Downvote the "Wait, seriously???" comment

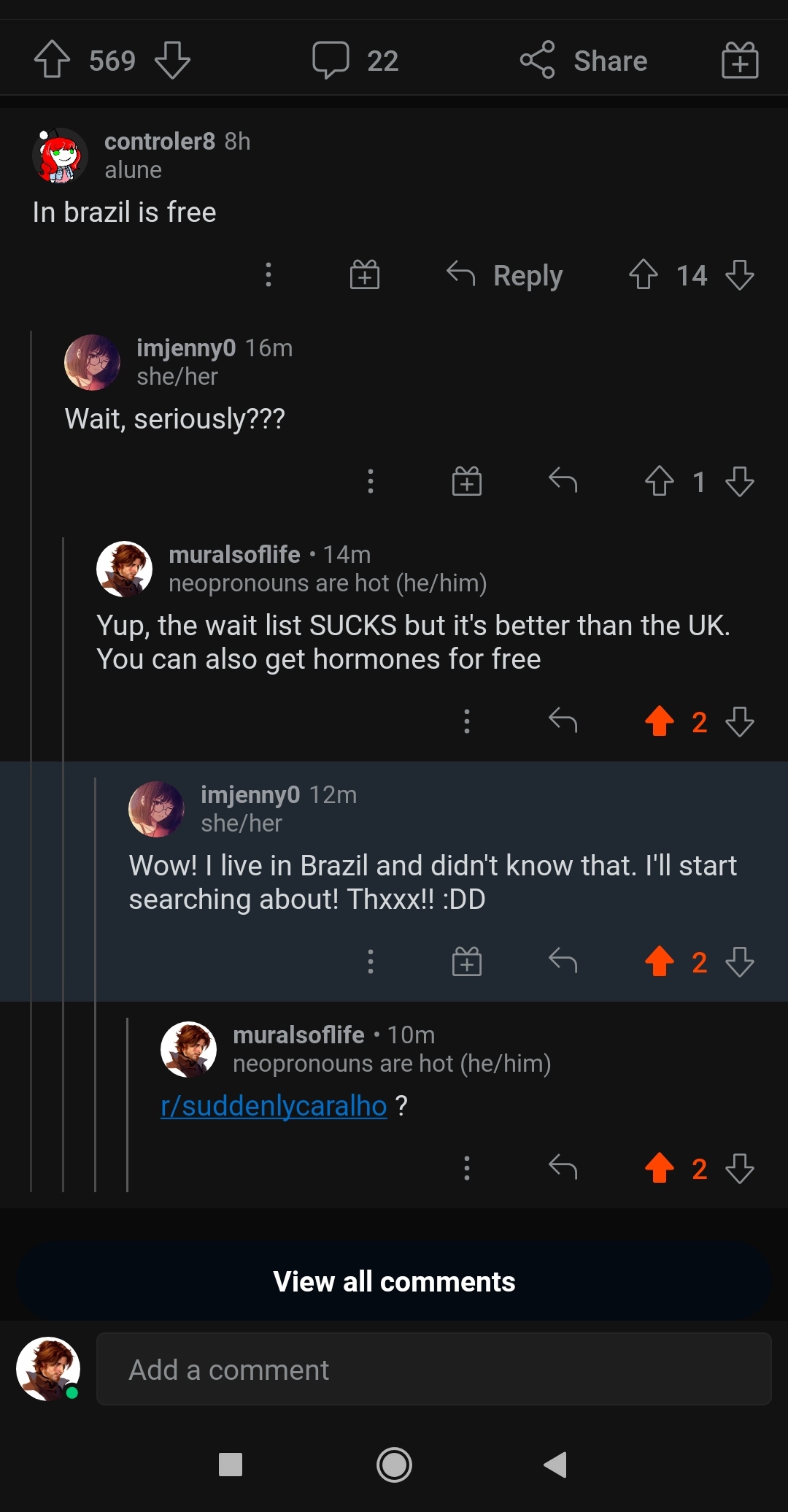[x=740, y=482]
